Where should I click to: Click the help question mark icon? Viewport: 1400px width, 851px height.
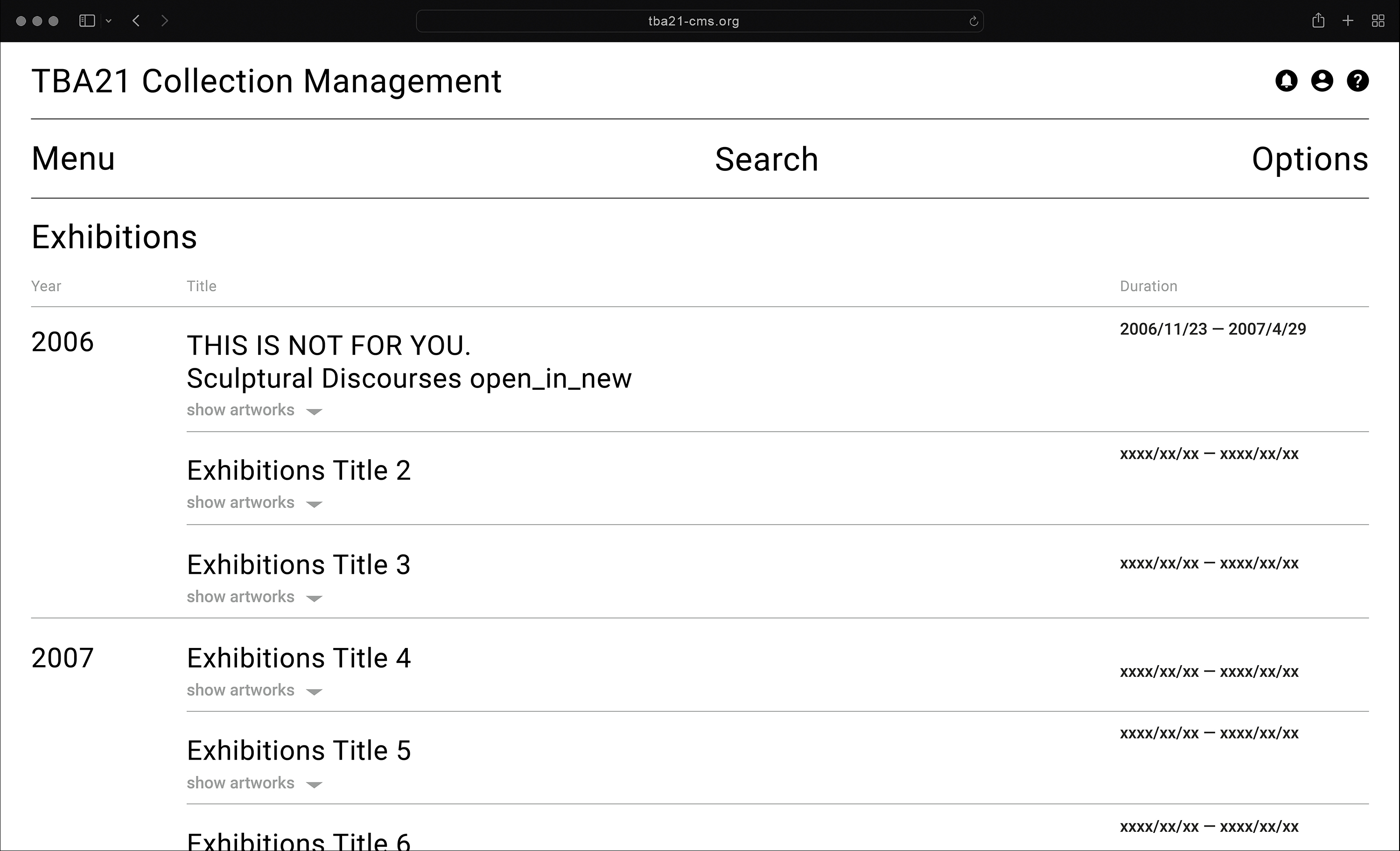coord(1358,81)
